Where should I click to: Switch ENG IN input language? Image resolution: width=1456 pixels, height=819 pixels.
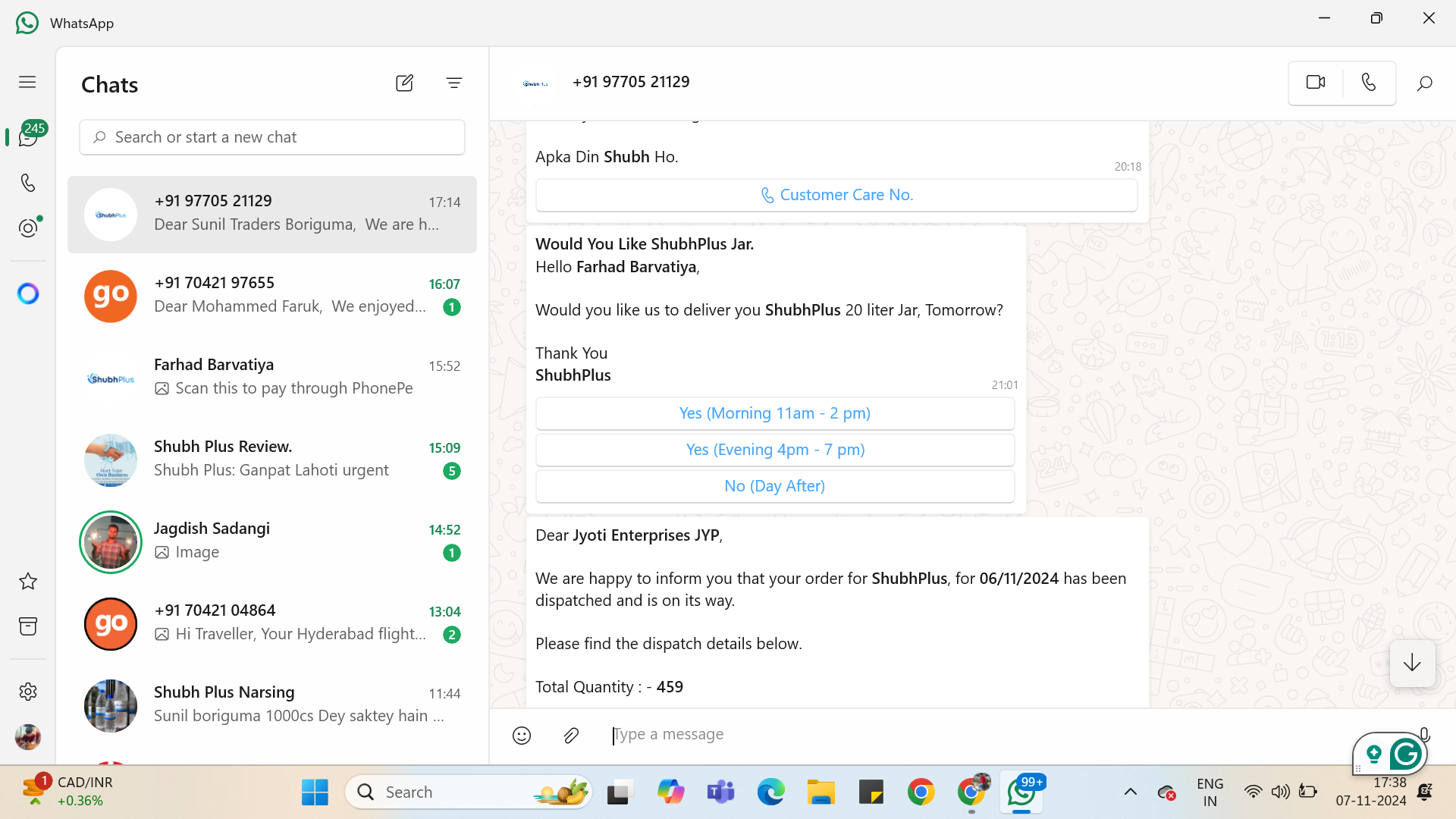pos(1210,792)
